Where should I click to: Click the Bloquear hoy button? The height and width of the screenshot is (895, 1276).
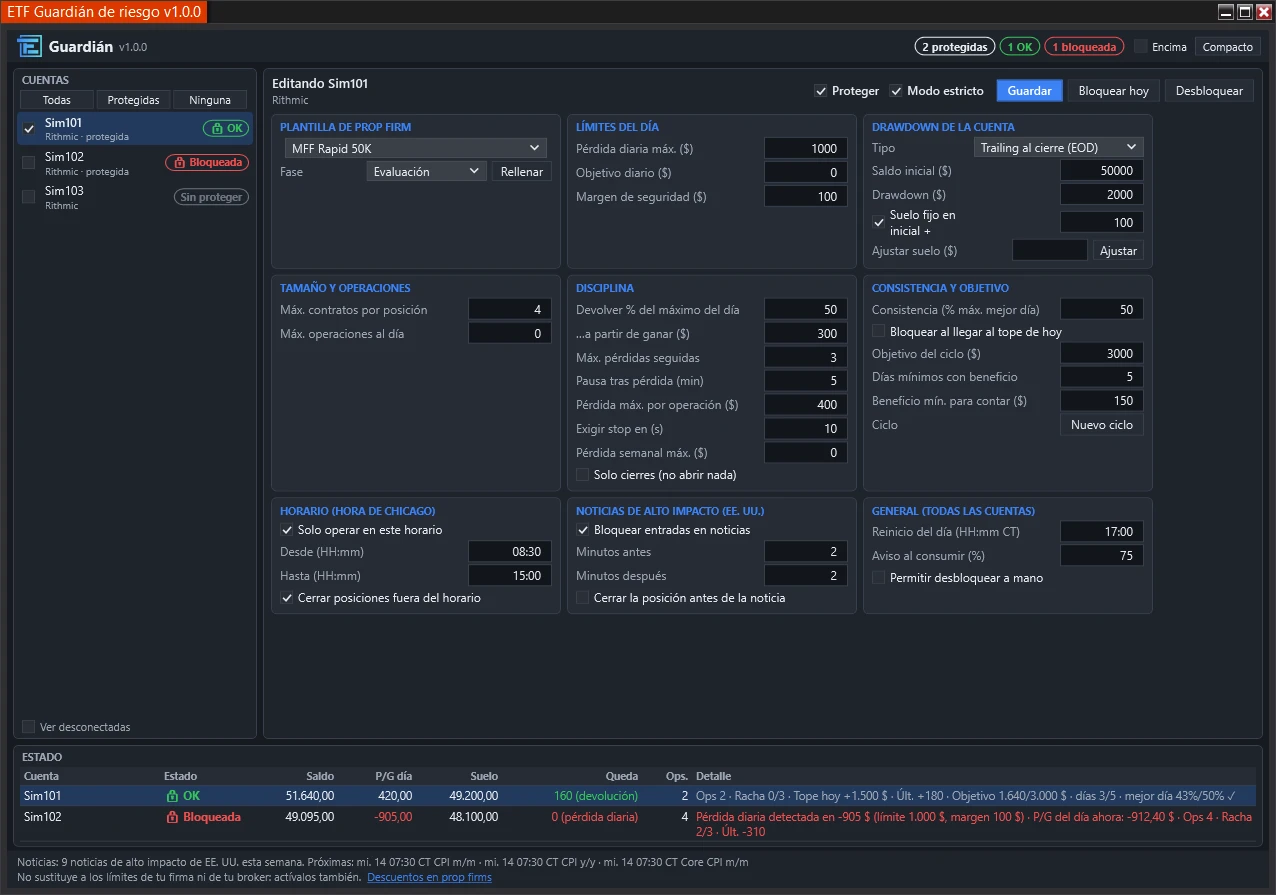[1113, 91]
